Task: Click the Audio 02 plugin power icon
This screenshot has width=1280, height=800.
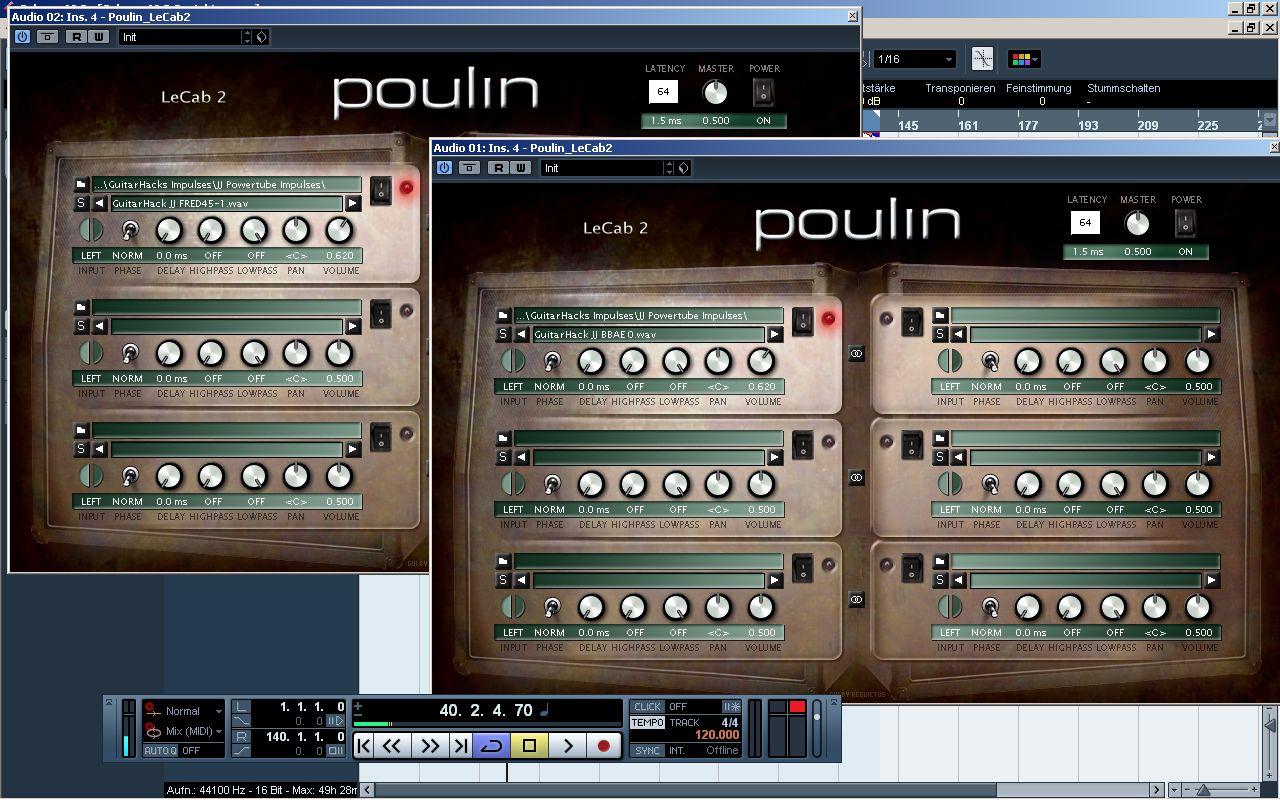Action: coord(22,37)
